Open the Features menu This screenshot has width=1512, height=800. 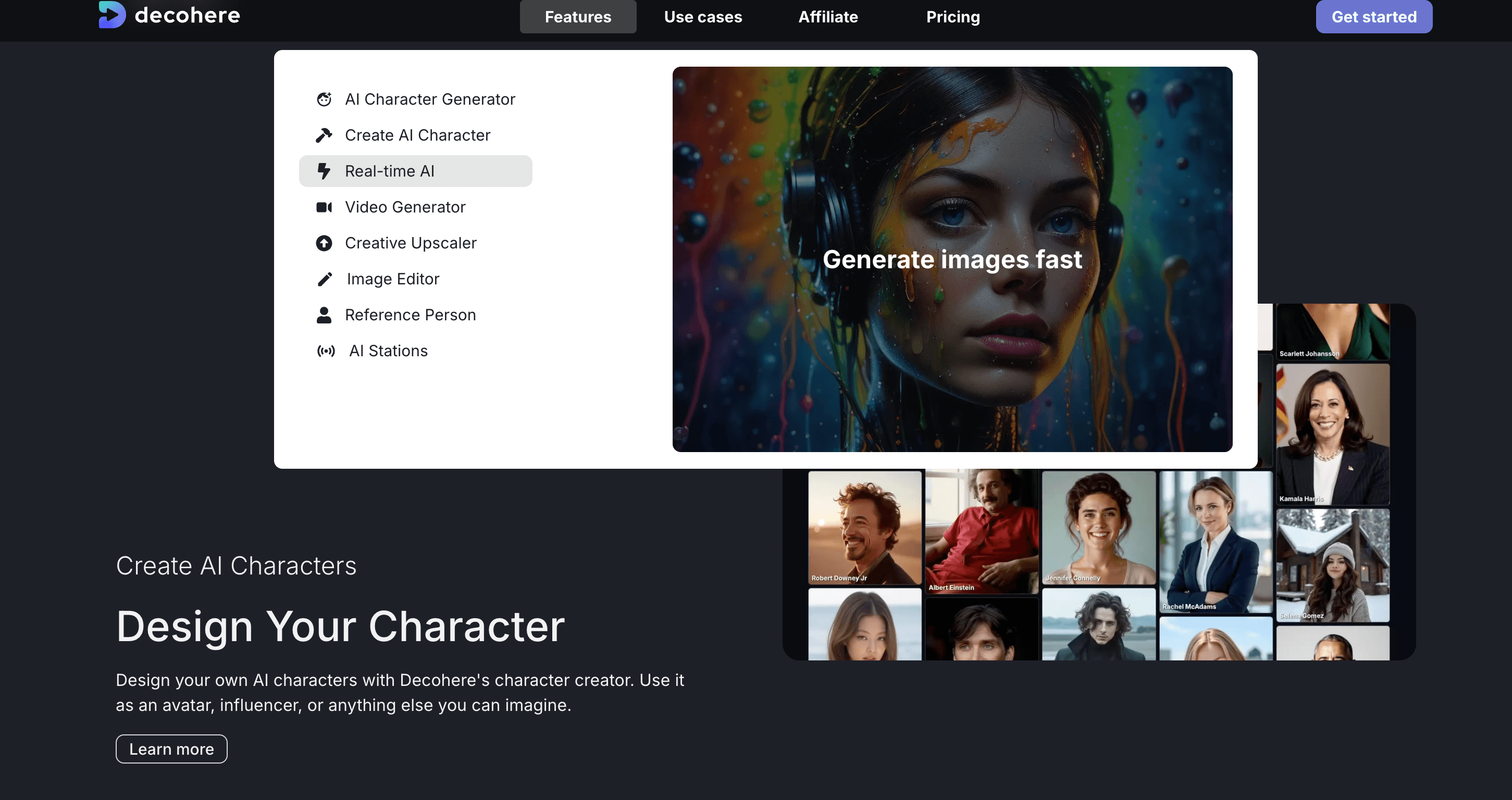point(578,17)
